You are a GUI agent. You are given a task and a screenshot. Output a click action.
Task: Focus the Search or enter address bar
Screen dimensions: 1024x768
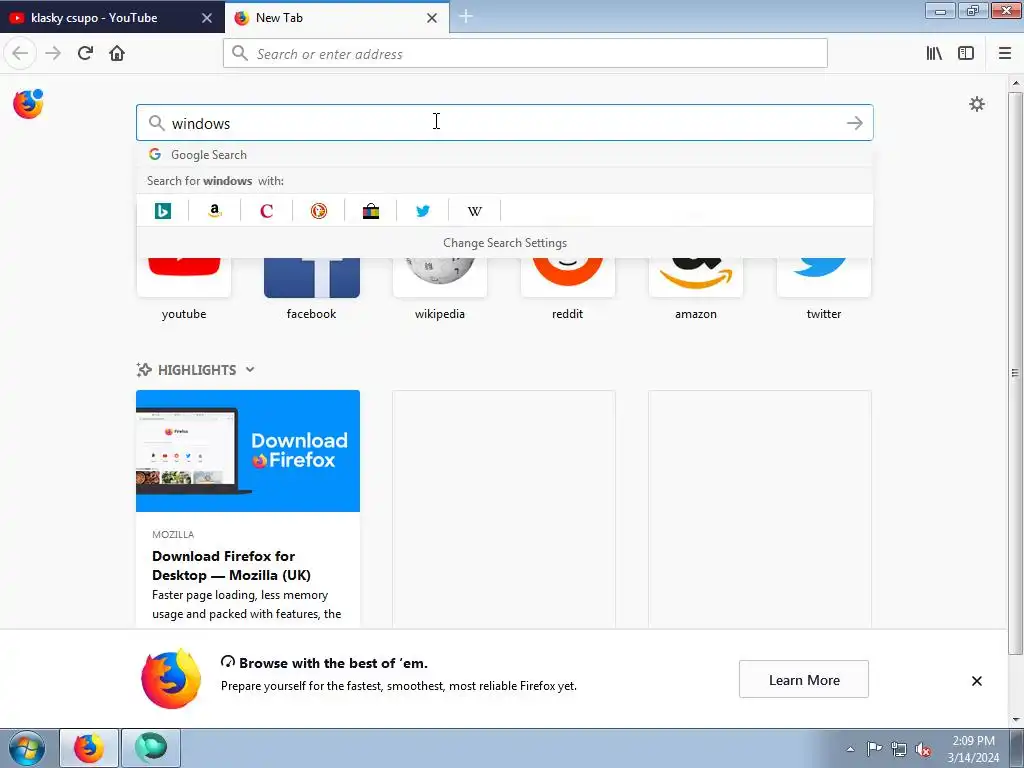point(525,54)
